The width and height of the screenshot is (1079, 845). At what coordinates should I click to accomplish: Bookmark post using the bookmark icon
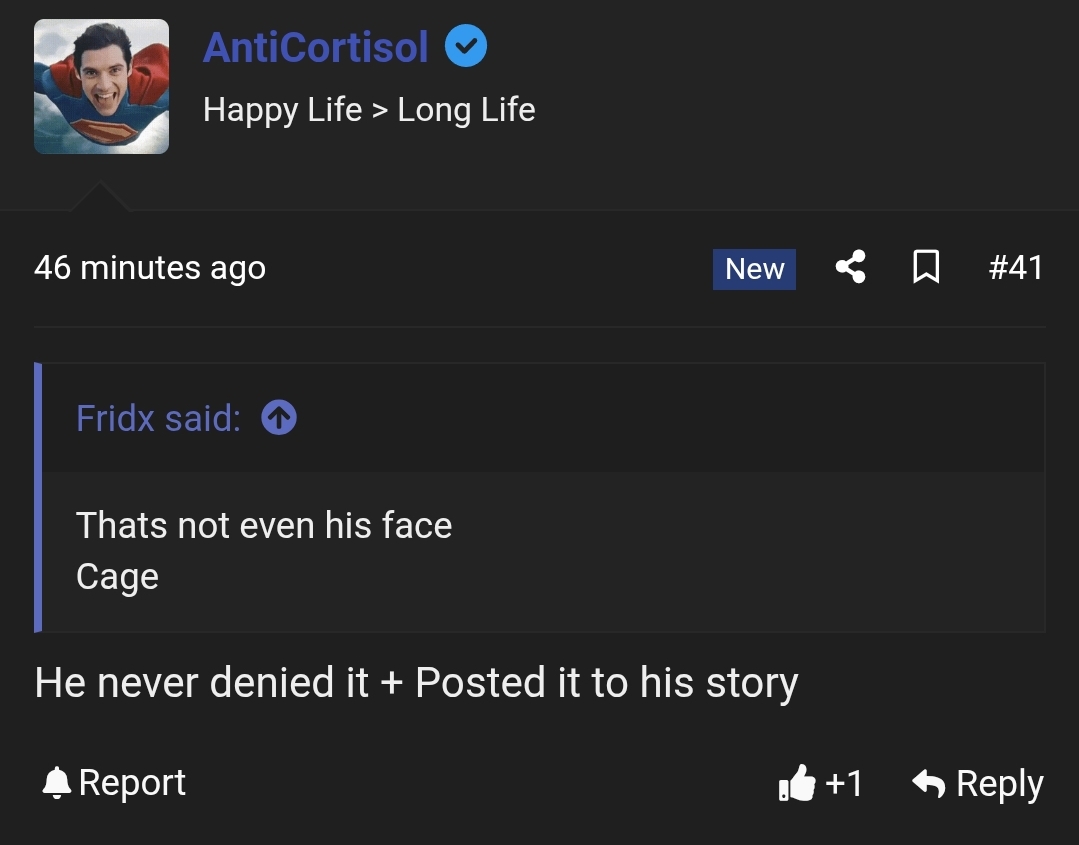coord(926,267)
